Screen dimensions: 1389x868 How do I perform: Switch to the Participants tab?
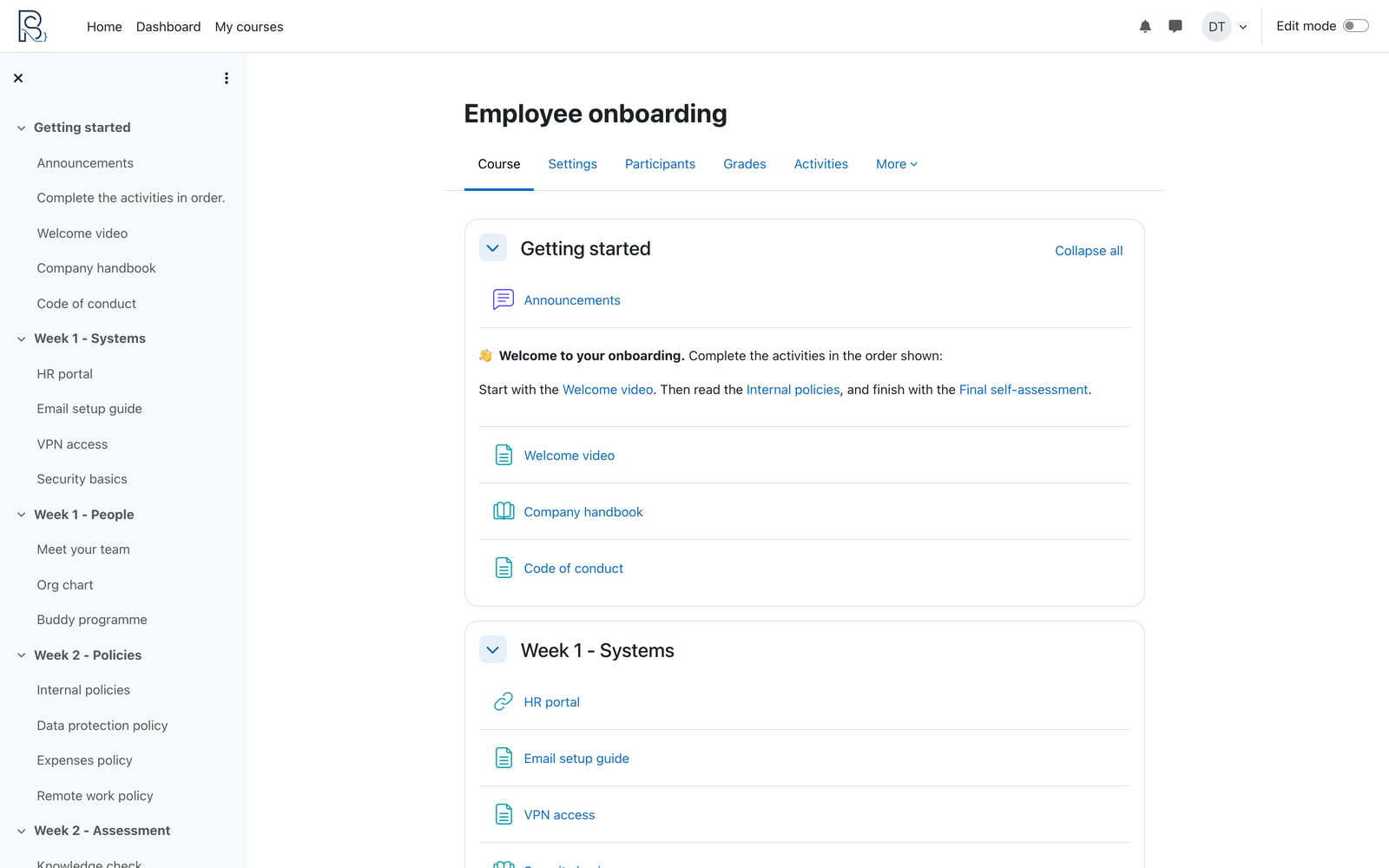click(x=660, y=164)
